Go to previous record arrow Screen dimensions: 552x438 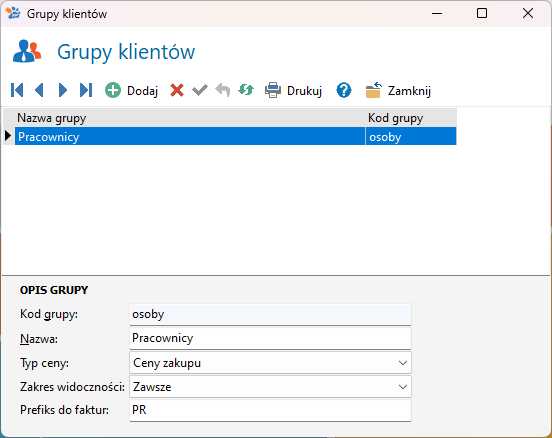(39, 90)
